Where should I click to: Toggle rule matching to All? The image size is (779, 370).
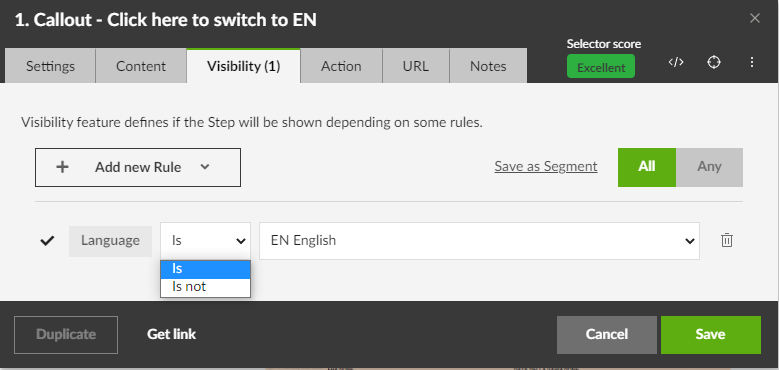click(x=647, y=167)
